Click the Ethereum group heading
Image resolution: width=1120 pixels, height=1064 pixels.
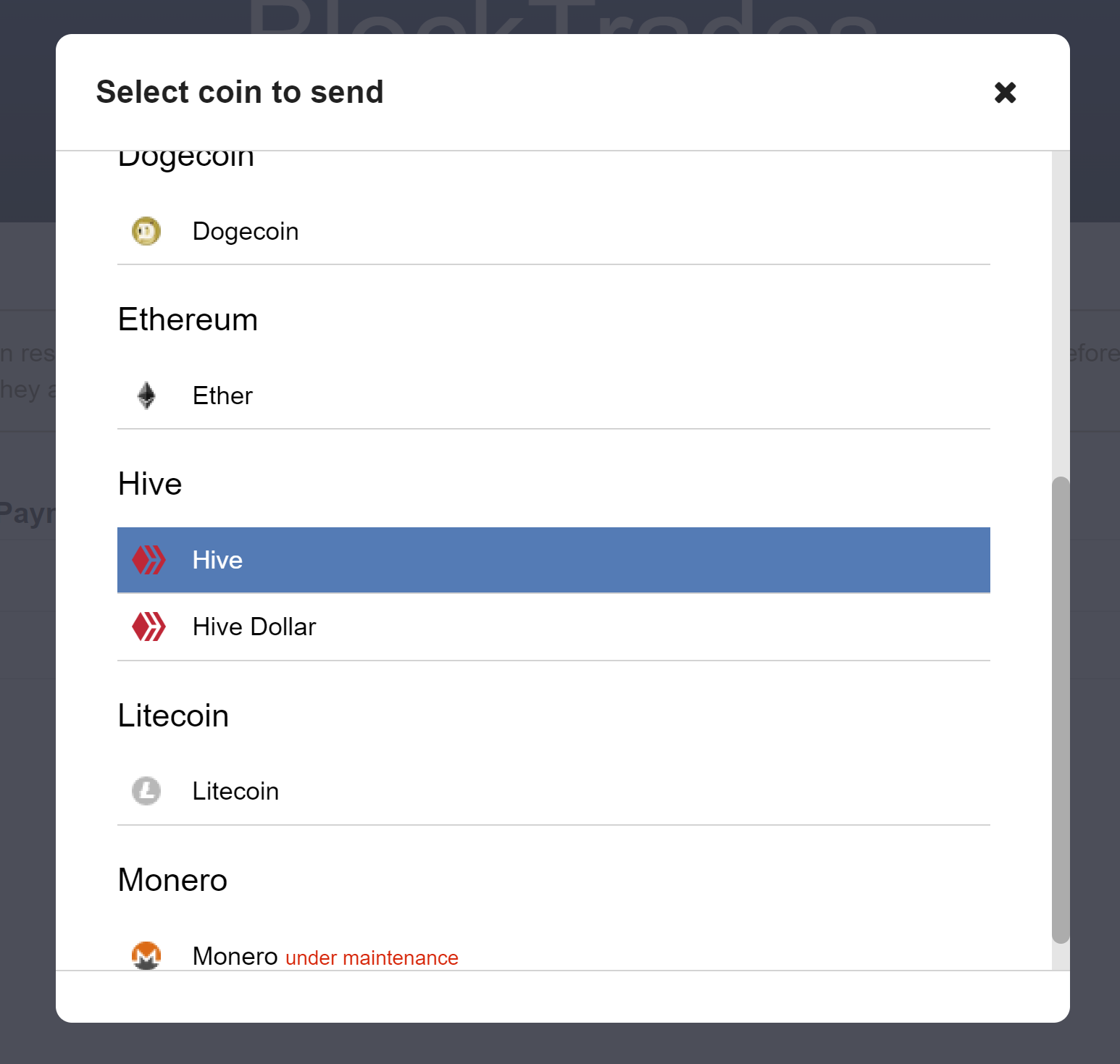(188, 319)
